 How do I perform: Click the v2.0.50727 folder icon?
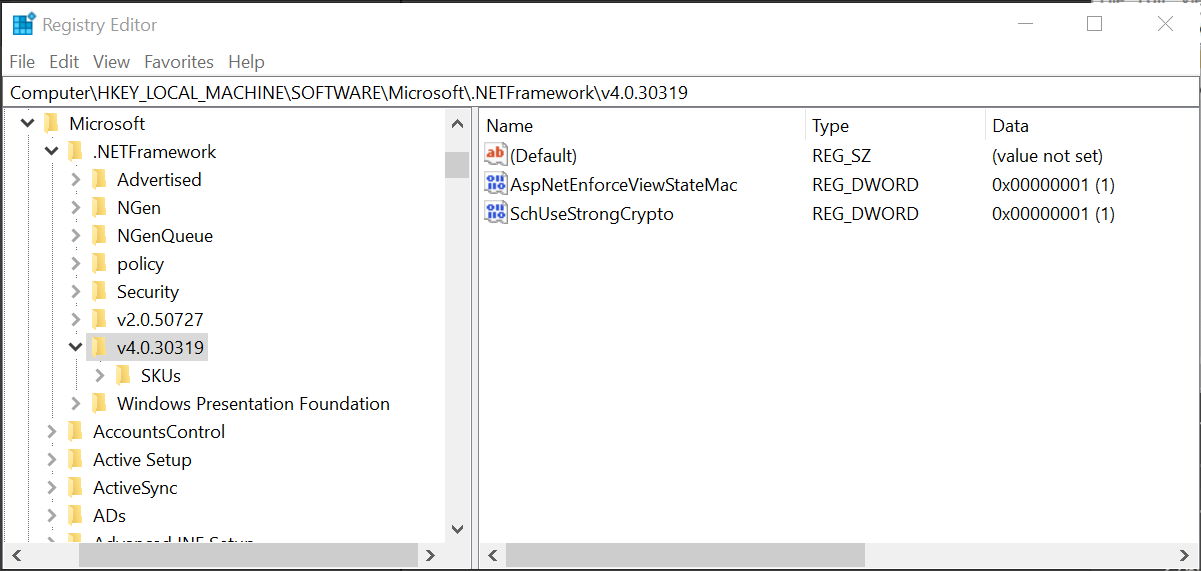click(x=100, y=320)
